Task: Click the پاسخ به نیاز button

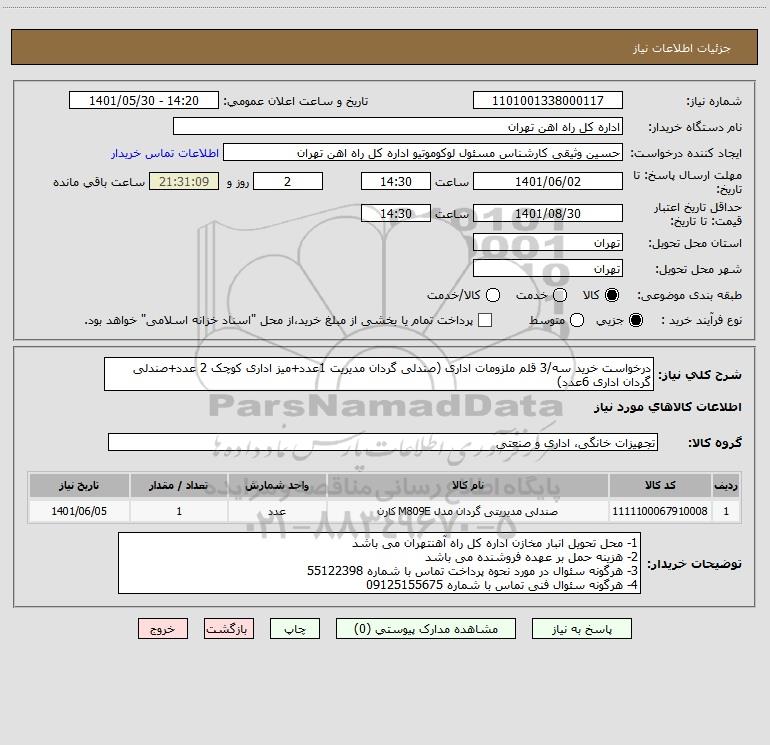Action: tap(581, 629)
